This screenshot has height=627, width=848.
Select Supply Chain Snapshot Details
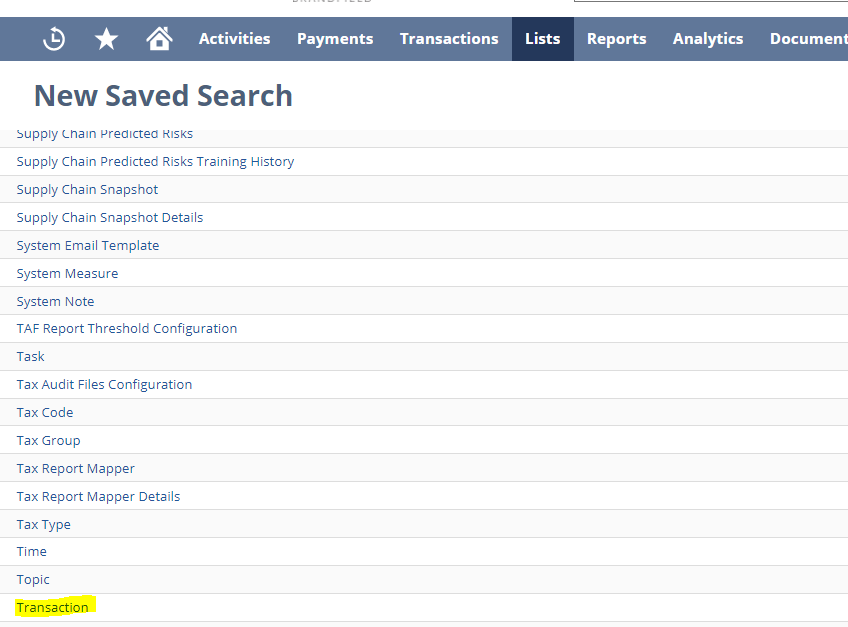[110, 217]
